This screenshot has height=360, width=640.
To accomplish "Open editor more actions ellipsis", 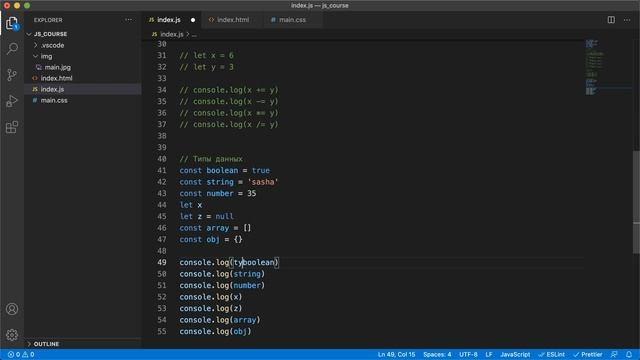I will pos(627,20).
